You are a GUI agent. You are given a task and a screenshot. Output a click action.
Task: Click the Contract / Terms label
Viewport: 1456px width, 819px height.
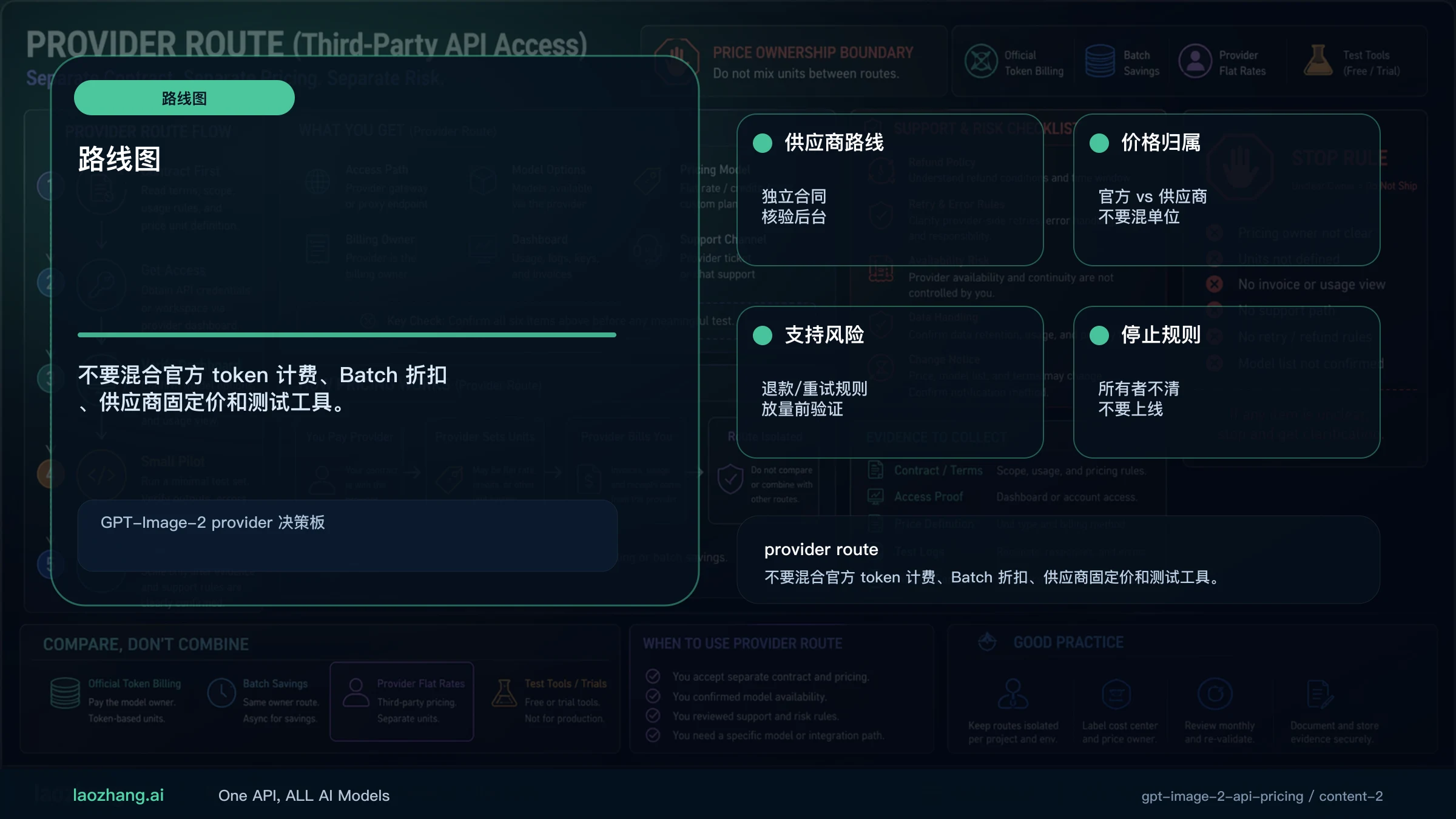click(x=939, y=470)
